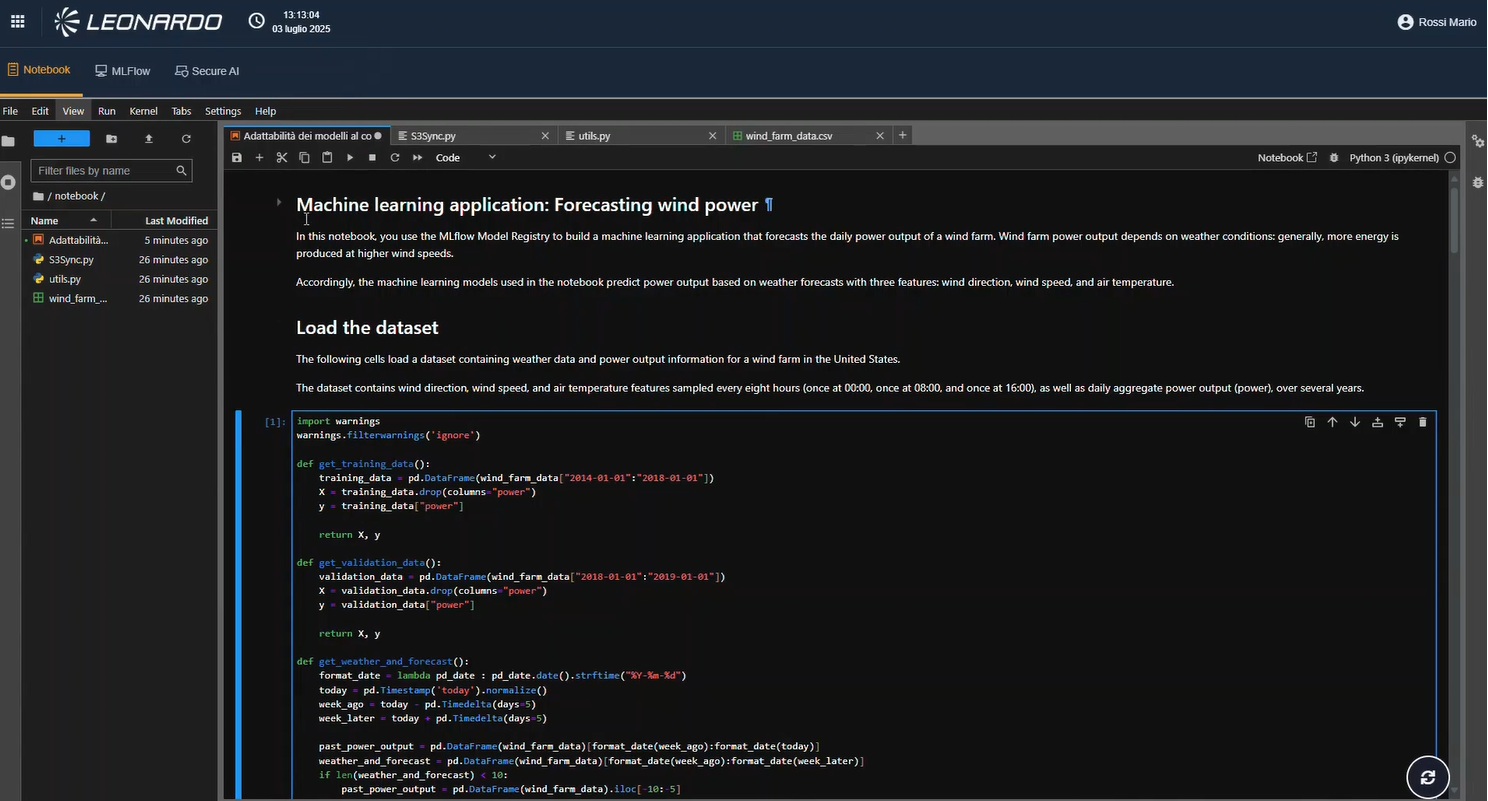Save the notebook with the disk icon
The image size is (1488, 801).
coord(237,158)
